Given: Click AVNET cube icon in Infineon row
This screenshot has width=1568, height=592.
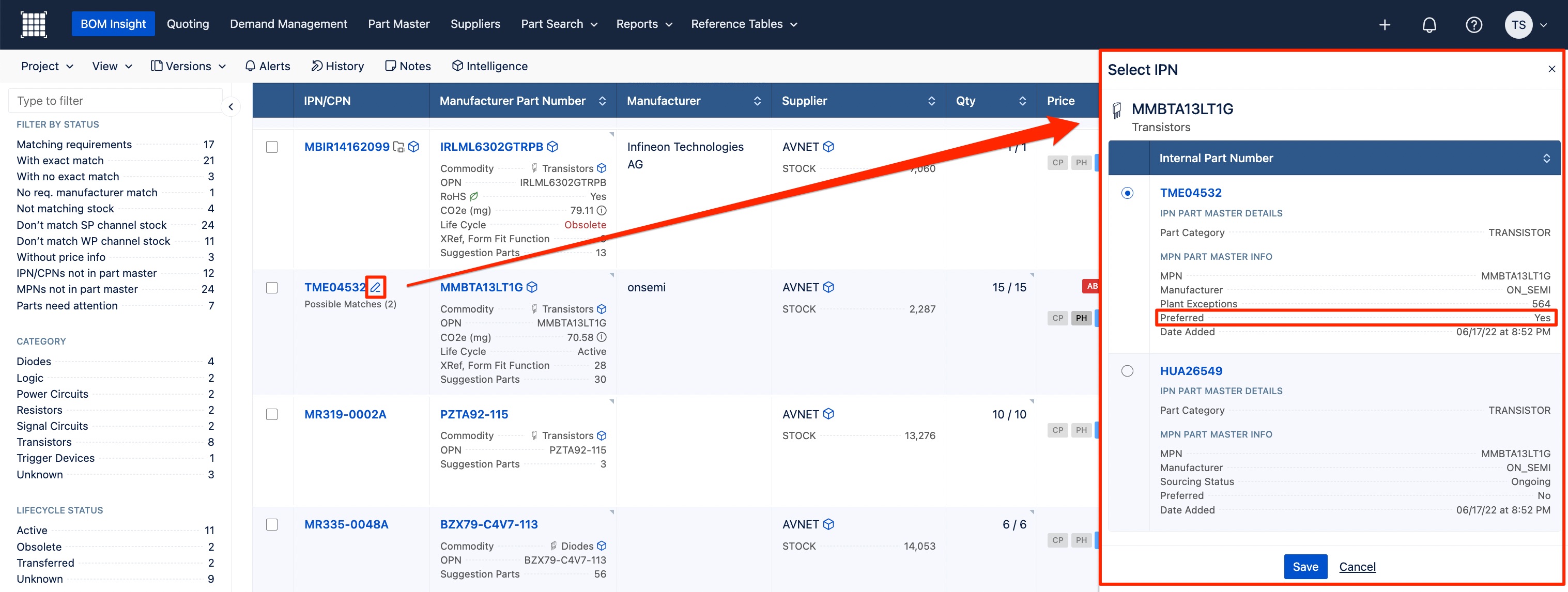Looking at the screenshot, I should [x=828, y=147].
